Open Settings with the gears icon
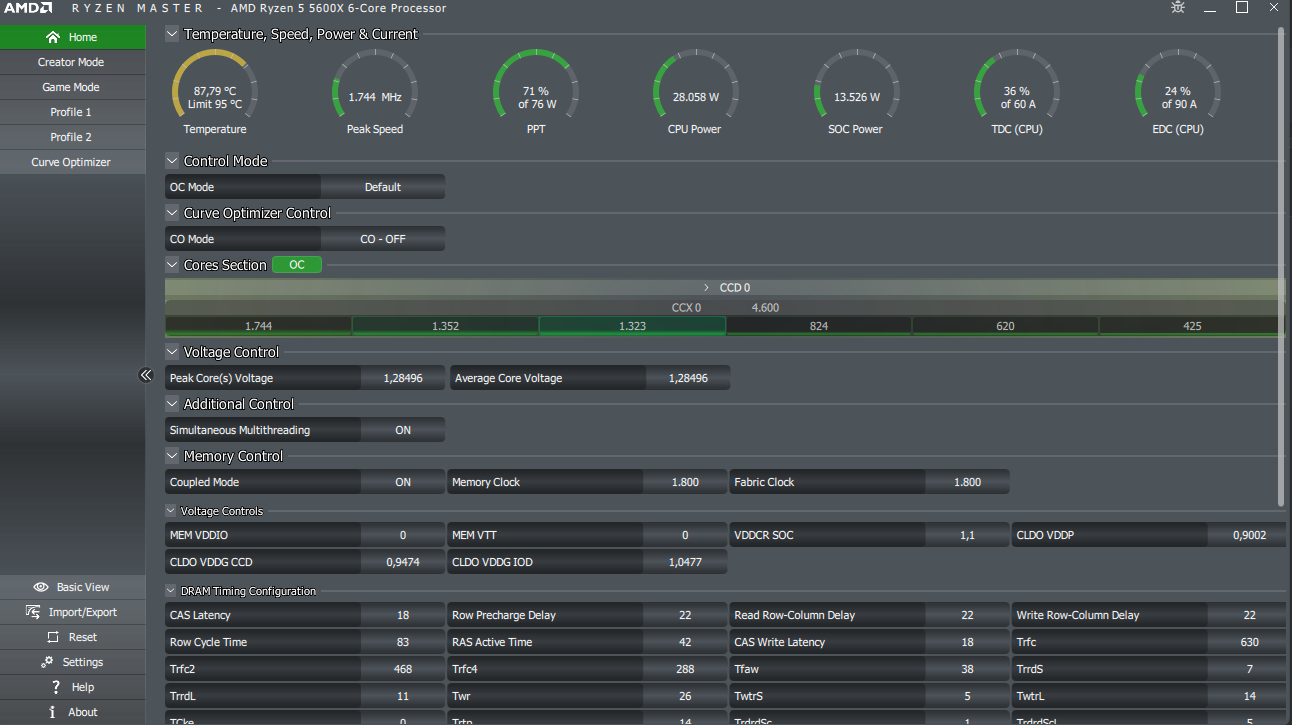 point(47,662)
